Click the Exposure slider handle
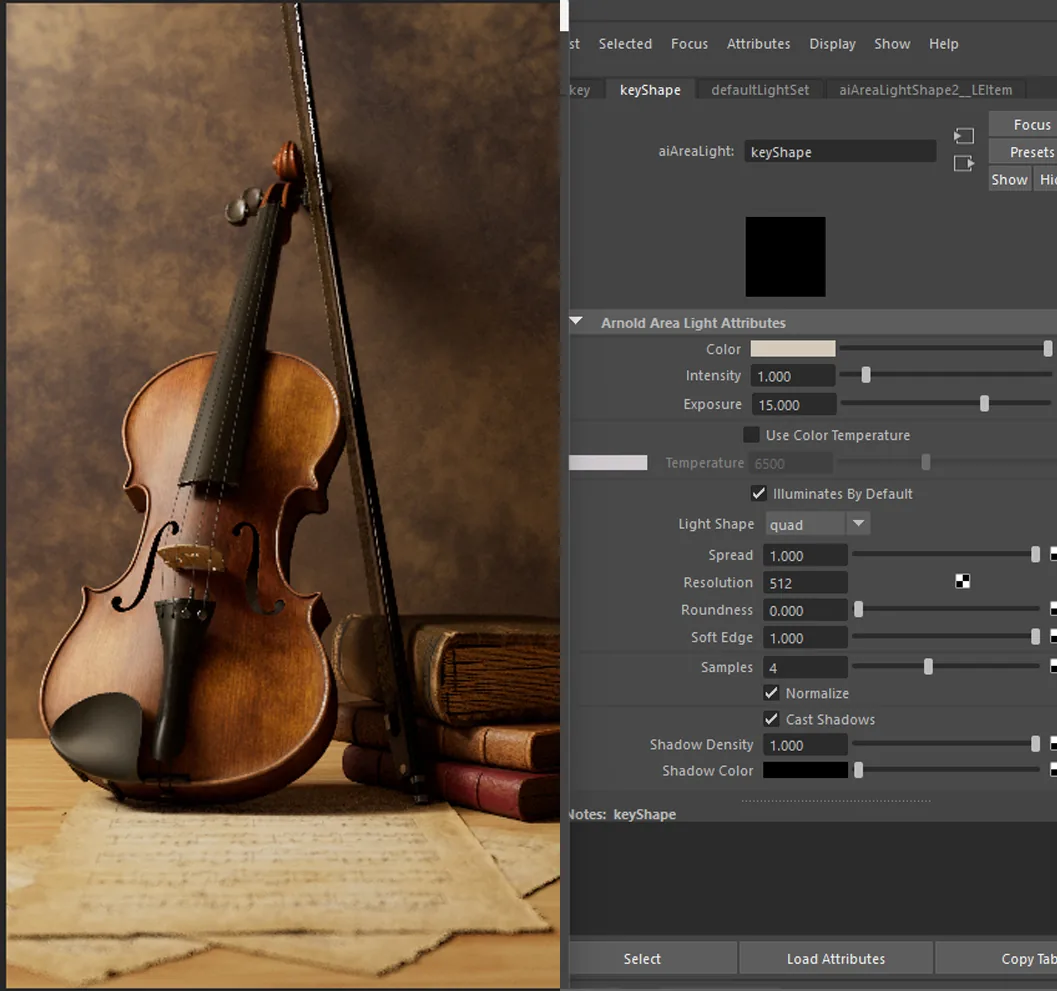The width and height of the screenshot is (1057, 991). click(x=984, y=403)
